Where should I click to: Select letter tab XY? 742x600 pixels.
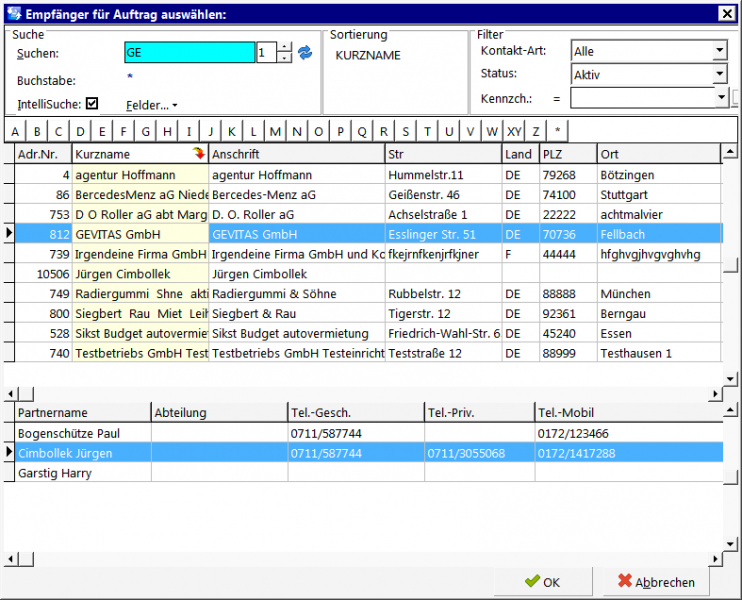point(514,131)
